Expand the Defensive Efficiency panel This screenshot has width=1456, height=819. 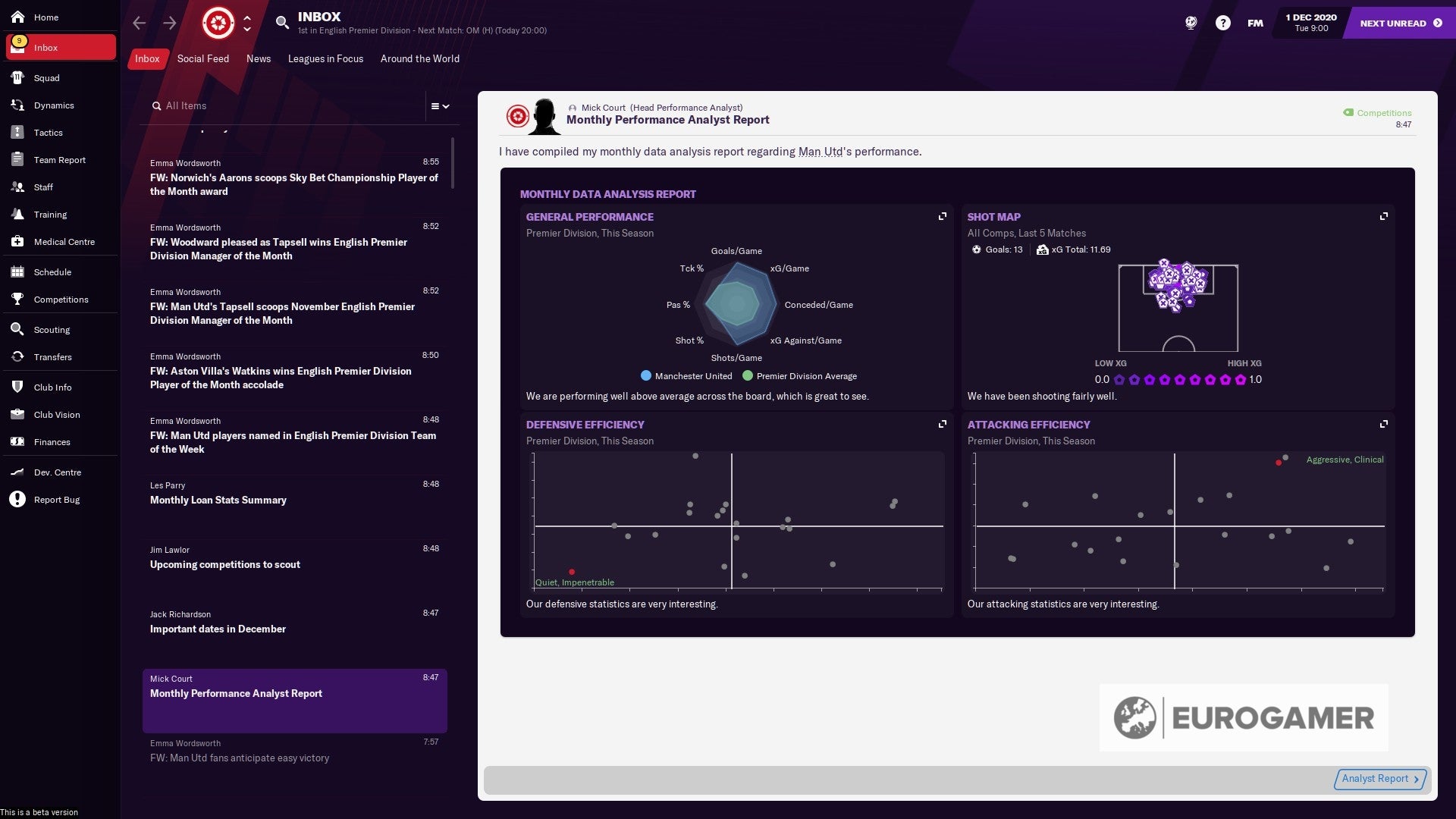coord(943,424)
